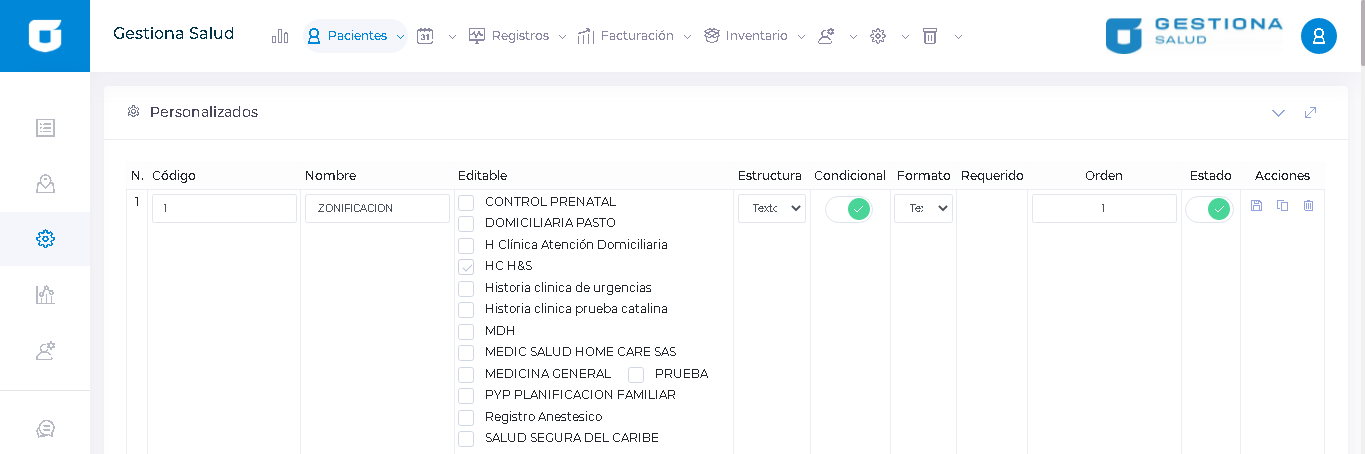Open the chat messages icon in sidebar
The height and width of the screenshot is (454, 1365).
45,428
